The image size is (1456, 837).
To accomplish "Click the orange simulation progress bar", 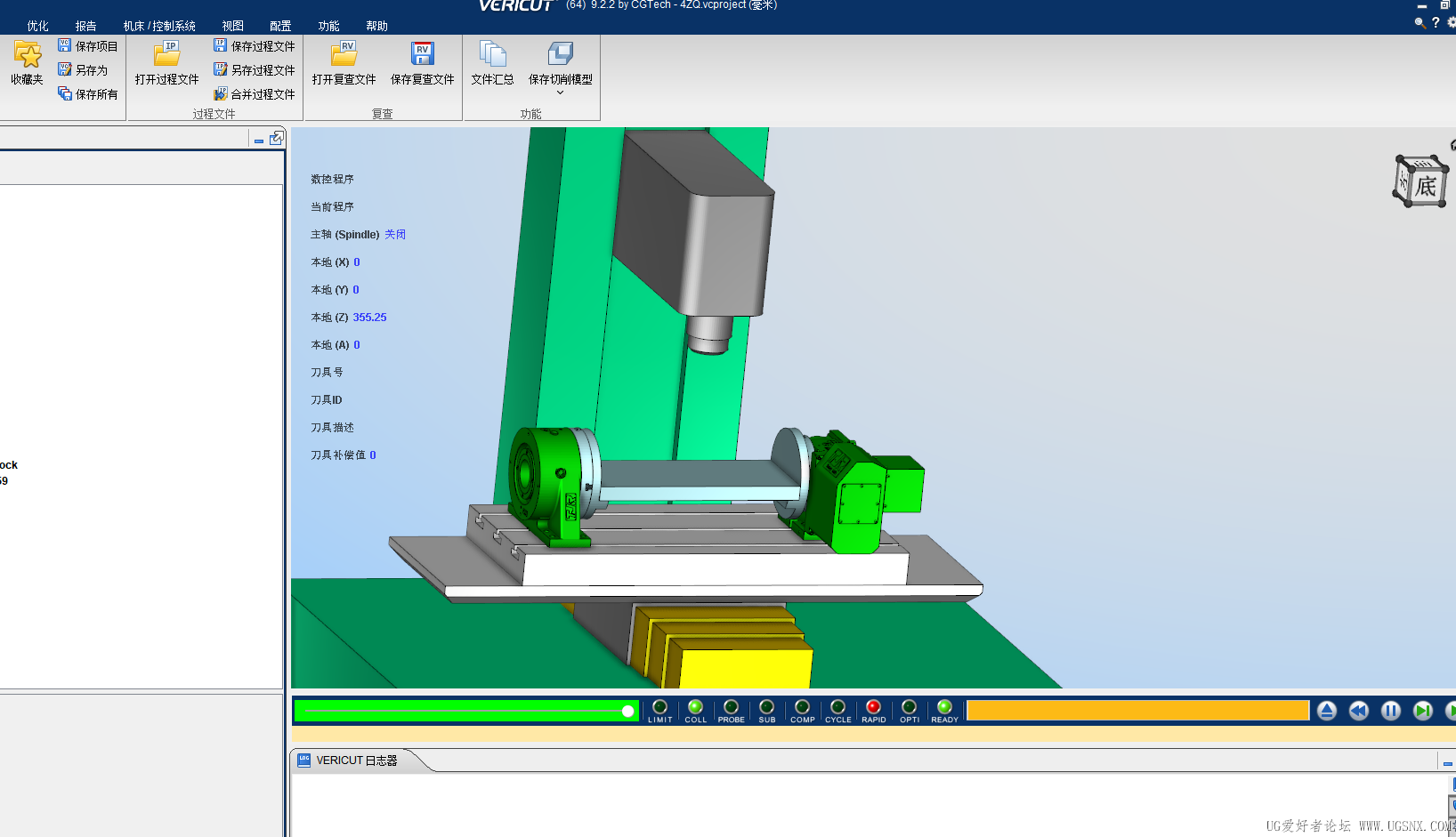I will tap(1138, 711).
